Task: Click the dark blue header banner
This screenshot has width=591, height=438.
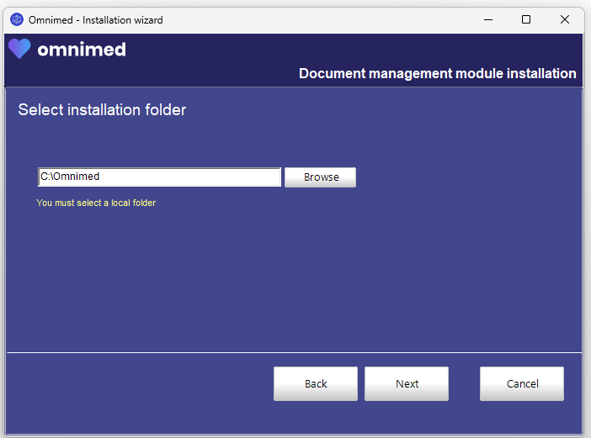Action: [293, 60]
